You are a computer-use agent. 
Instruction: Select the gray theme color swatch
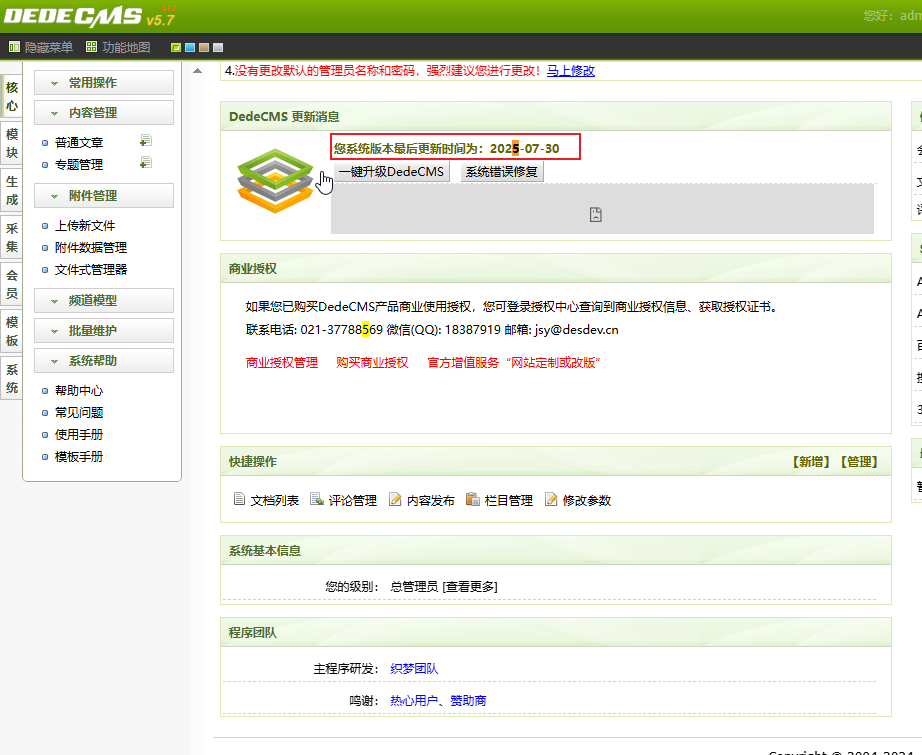coord(218,48)
